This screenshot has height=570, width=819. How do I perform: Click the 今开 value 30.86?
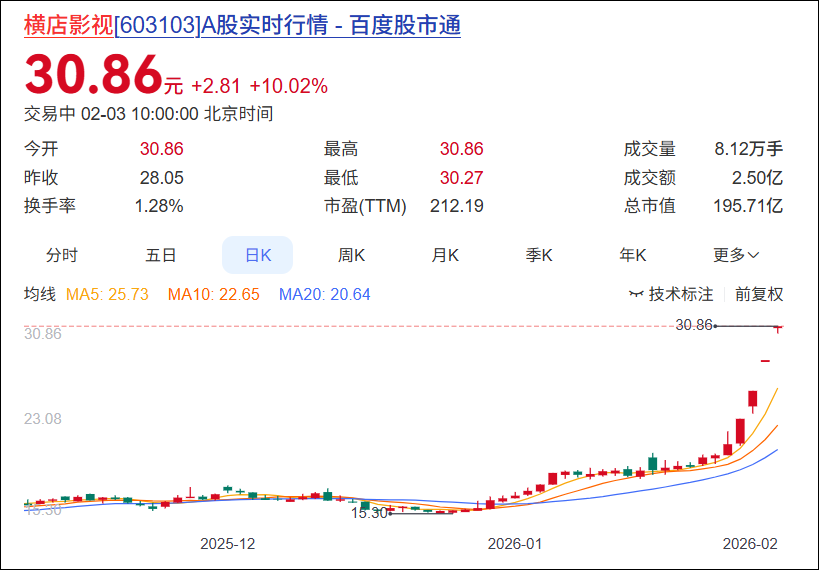[161, 149]
